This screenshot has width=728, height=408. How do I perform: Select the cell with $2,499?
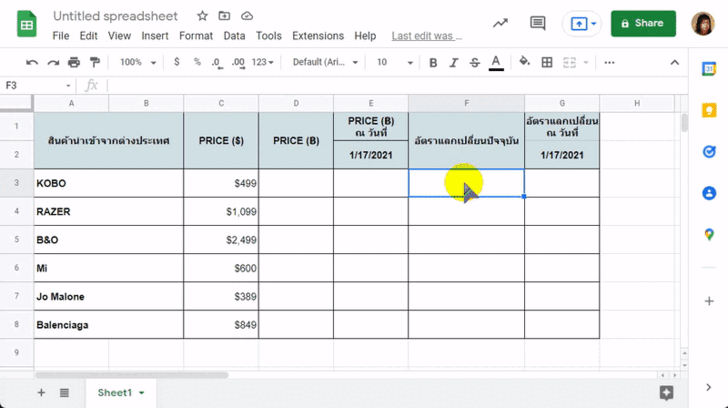221,240
